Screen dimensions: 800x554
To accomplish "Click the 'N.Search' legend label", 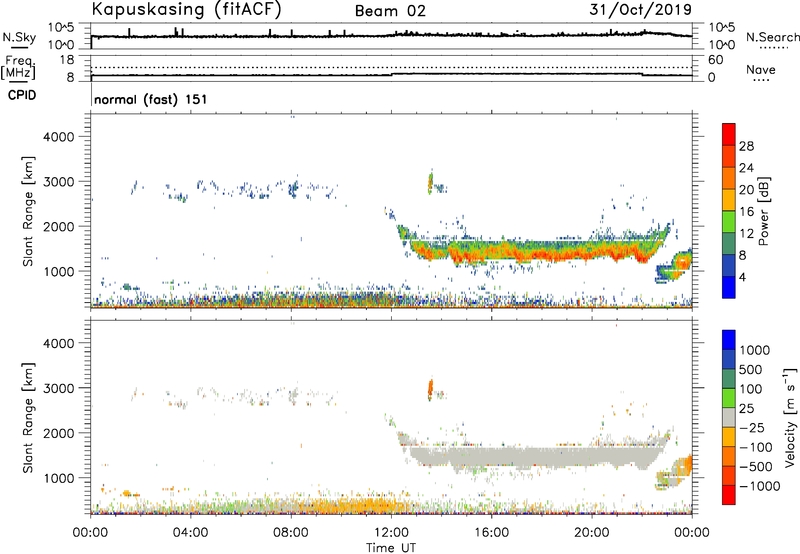I will (772, 37).
